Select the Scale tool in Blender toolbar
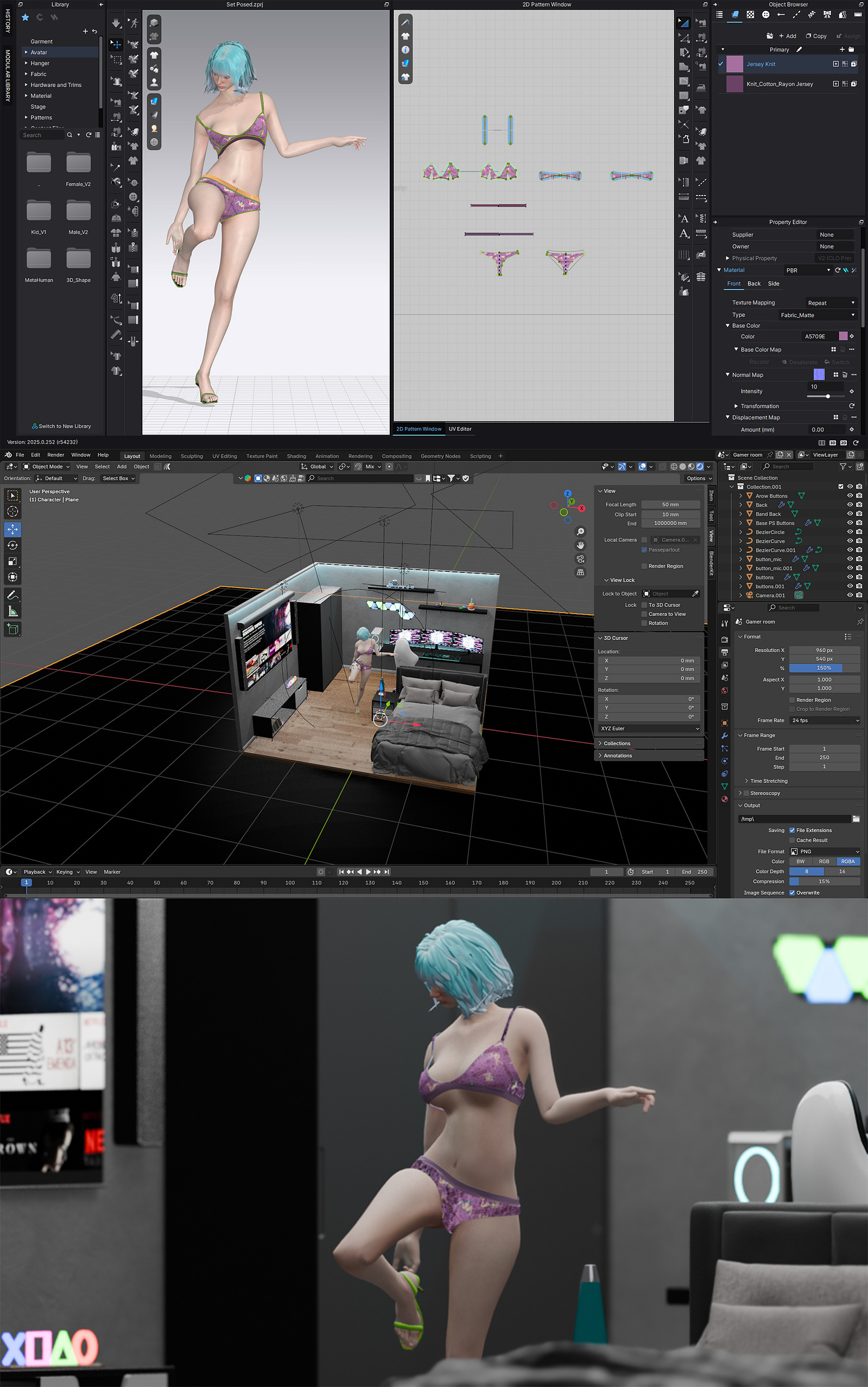Screen dimensions: 868x1387 pos(12,561)
